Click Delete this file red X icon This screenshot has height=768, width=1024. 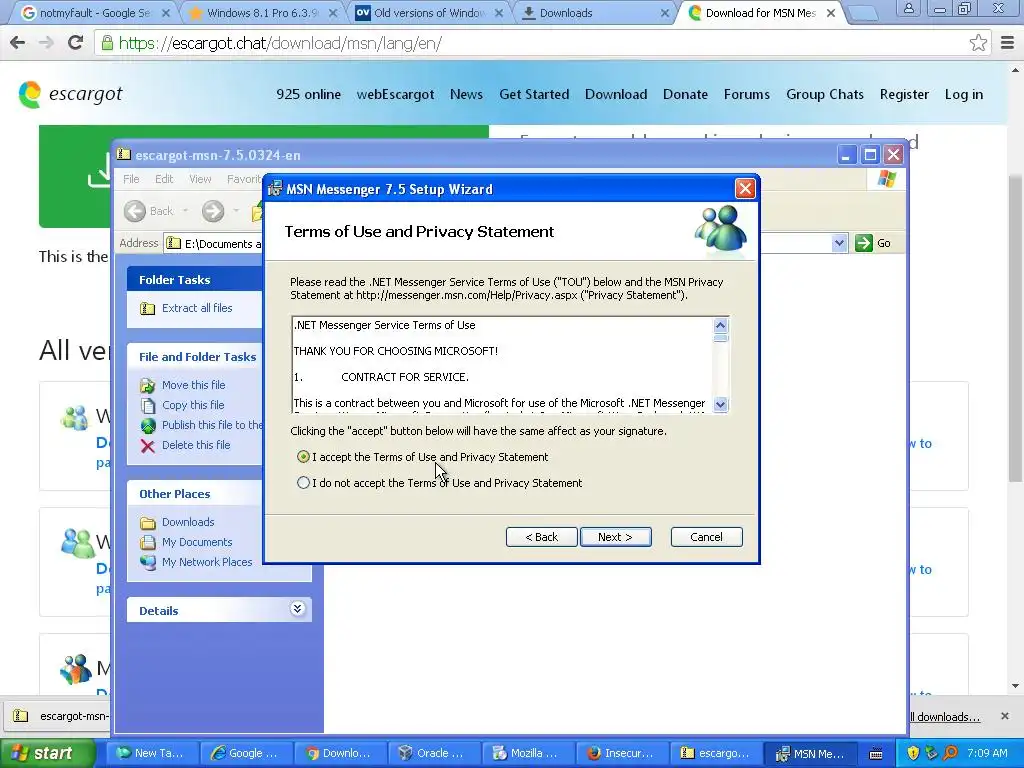[148, 446]
